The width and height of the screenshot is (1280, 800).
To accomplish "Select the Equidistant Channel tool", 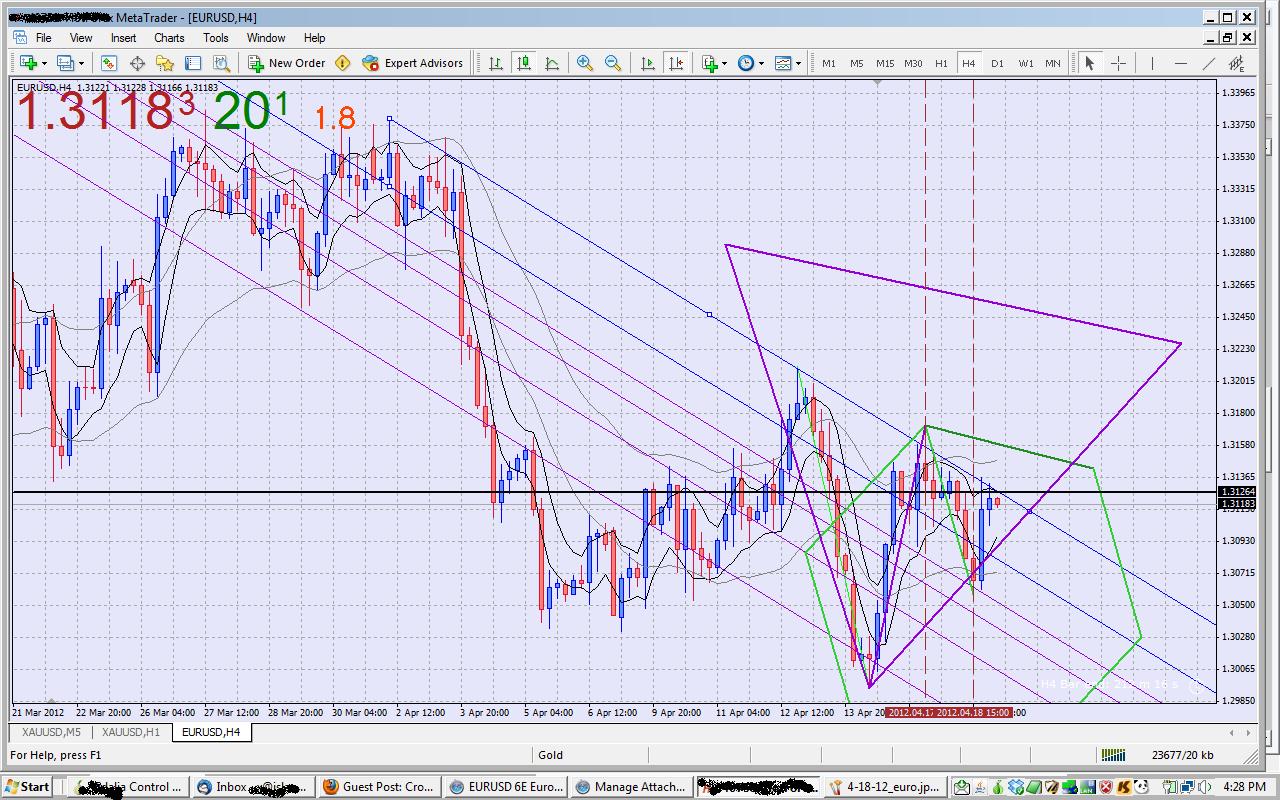I will point(1236,63).
